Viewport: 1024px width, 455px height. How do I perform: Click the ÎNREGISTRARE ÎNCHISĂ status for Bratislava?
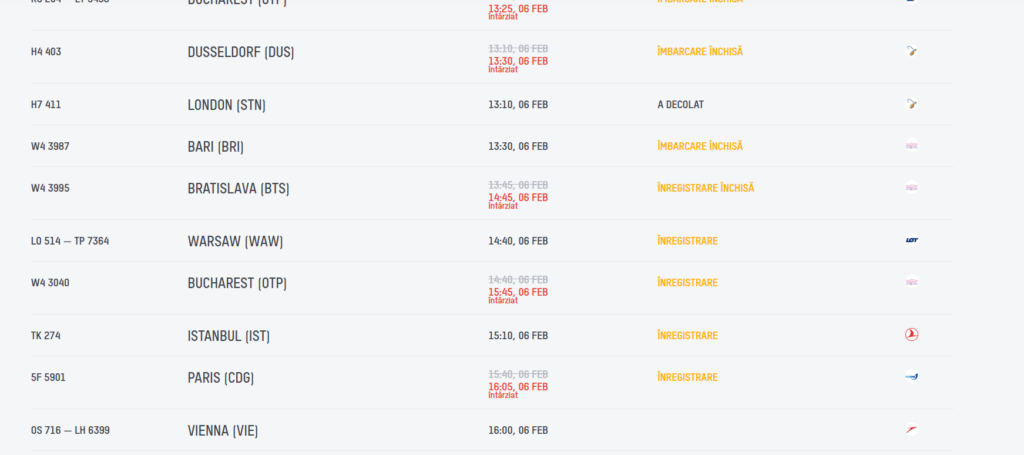(706, 188)
